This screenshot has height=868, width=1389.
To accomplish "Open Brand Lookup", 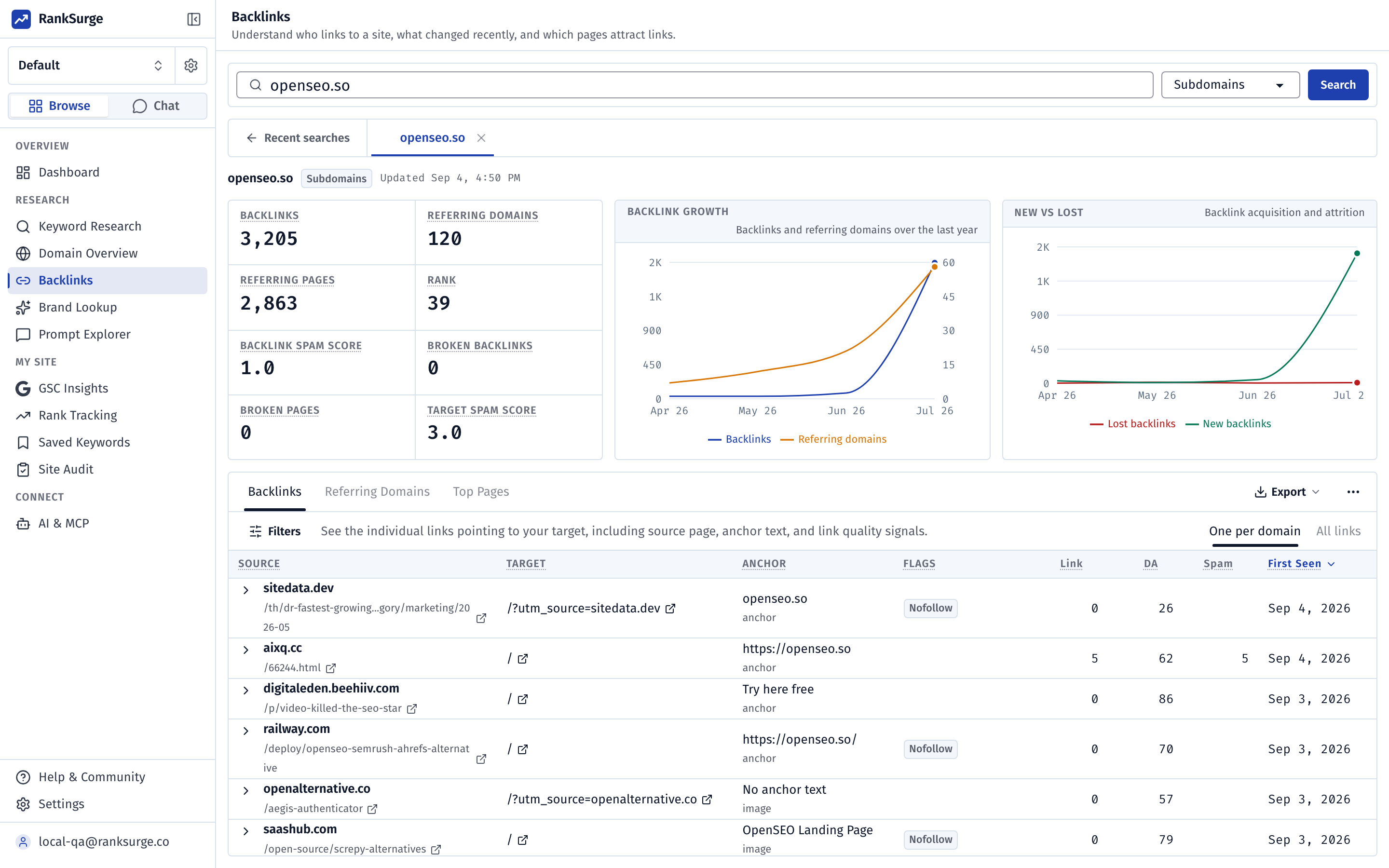I will click(x=108, y=307).
